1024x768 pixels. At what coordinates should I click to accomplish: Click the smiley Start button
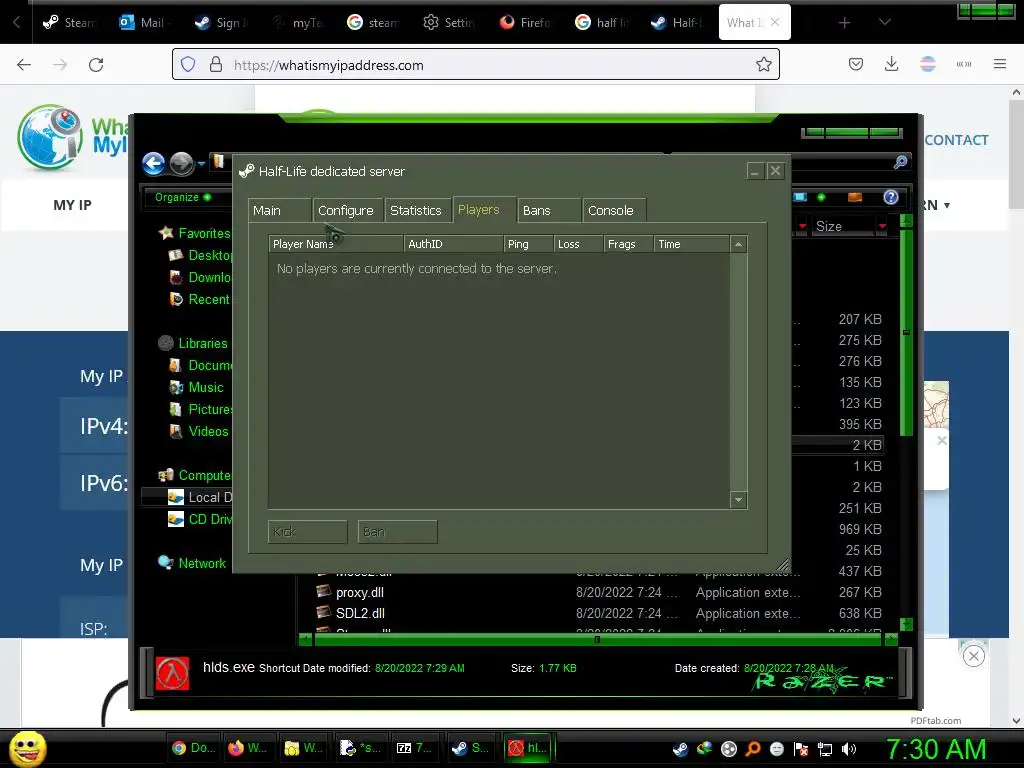[x=27, y=748]
